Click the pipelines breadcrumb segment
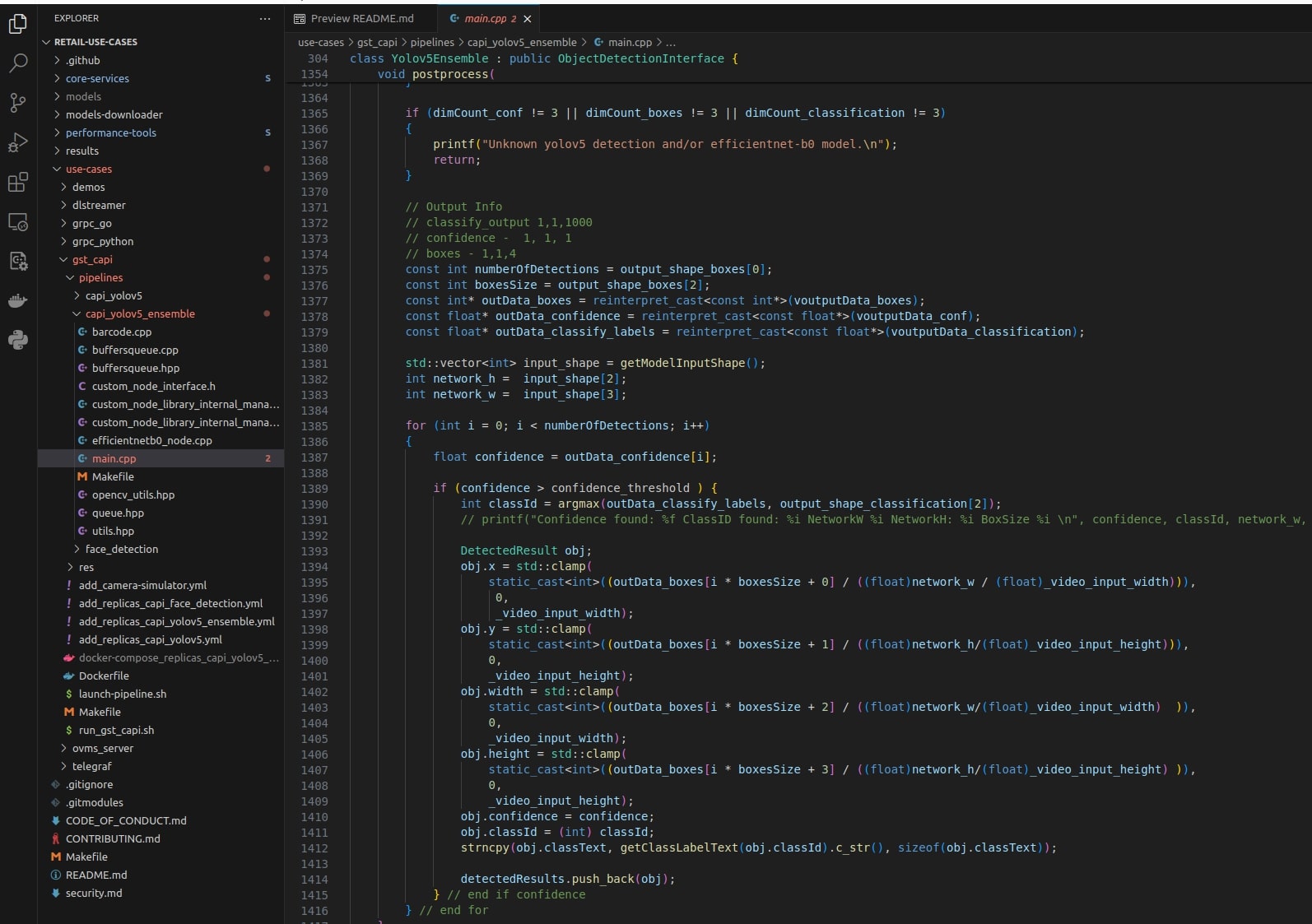The height and width of the screenshot is (924, 1312). [432, 43]
